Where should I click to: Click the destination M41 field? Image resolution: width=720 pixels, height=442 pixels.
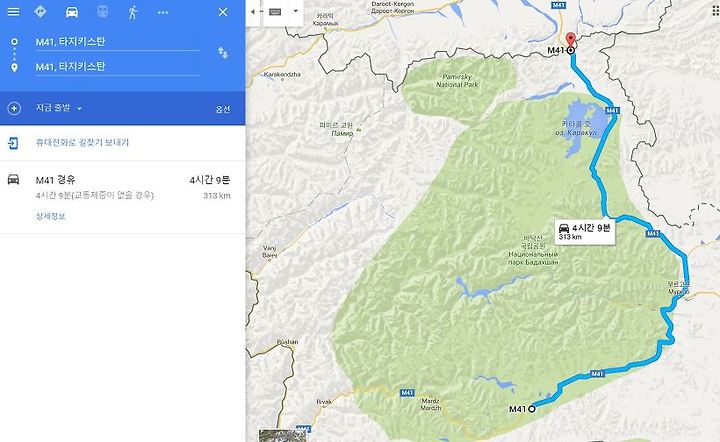click(118, 67)
